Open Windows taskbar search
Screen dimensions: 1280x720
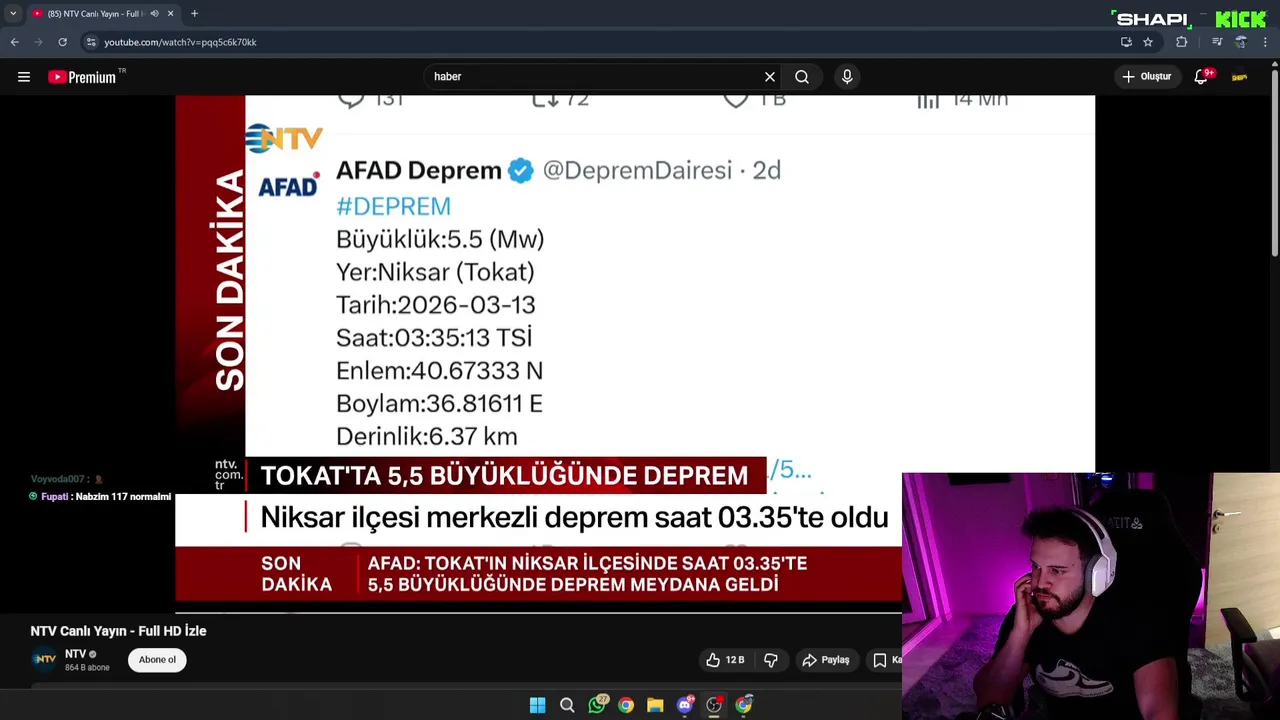point(567,705)
